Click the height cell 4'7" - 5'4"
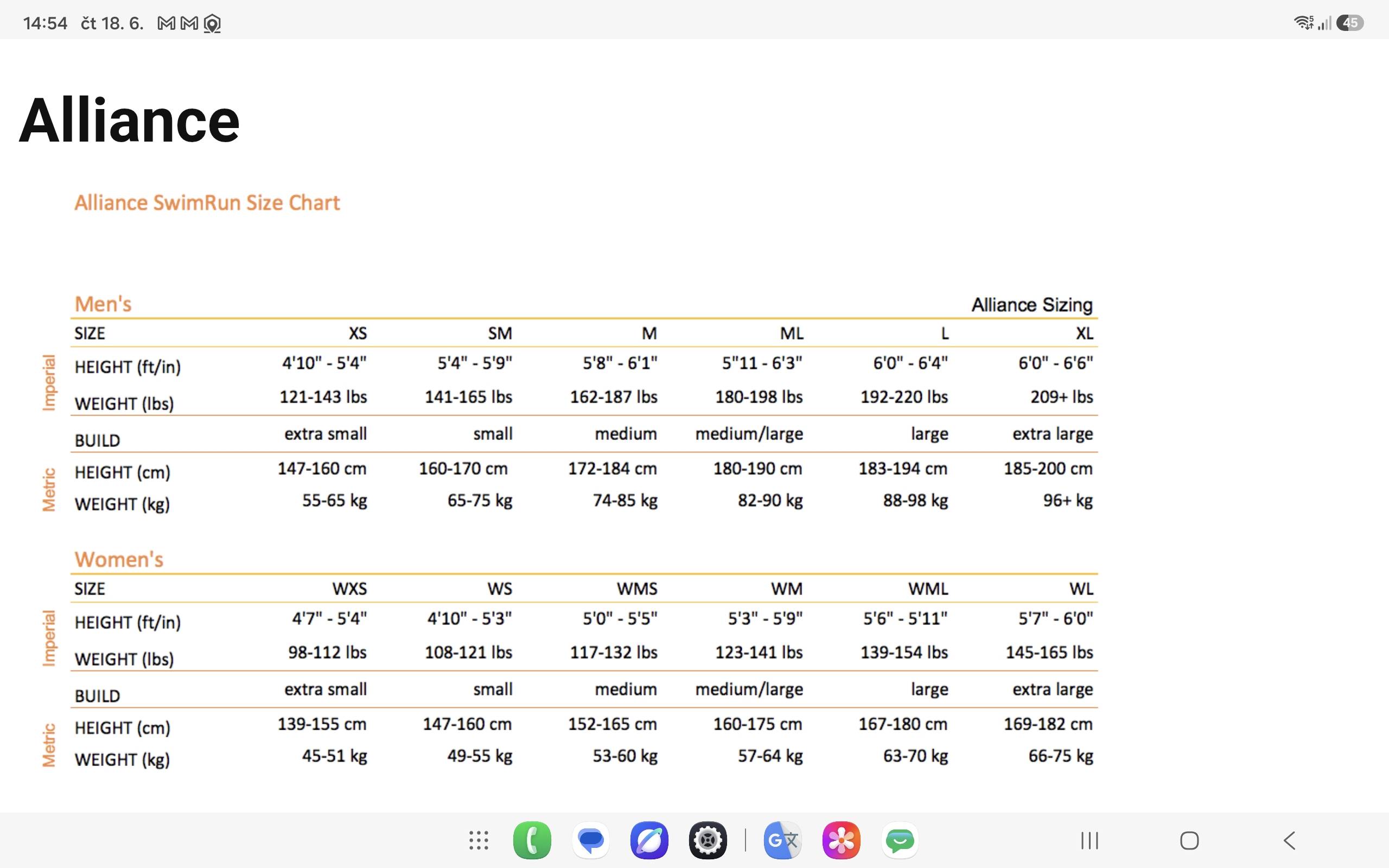 tap(329, 618)
